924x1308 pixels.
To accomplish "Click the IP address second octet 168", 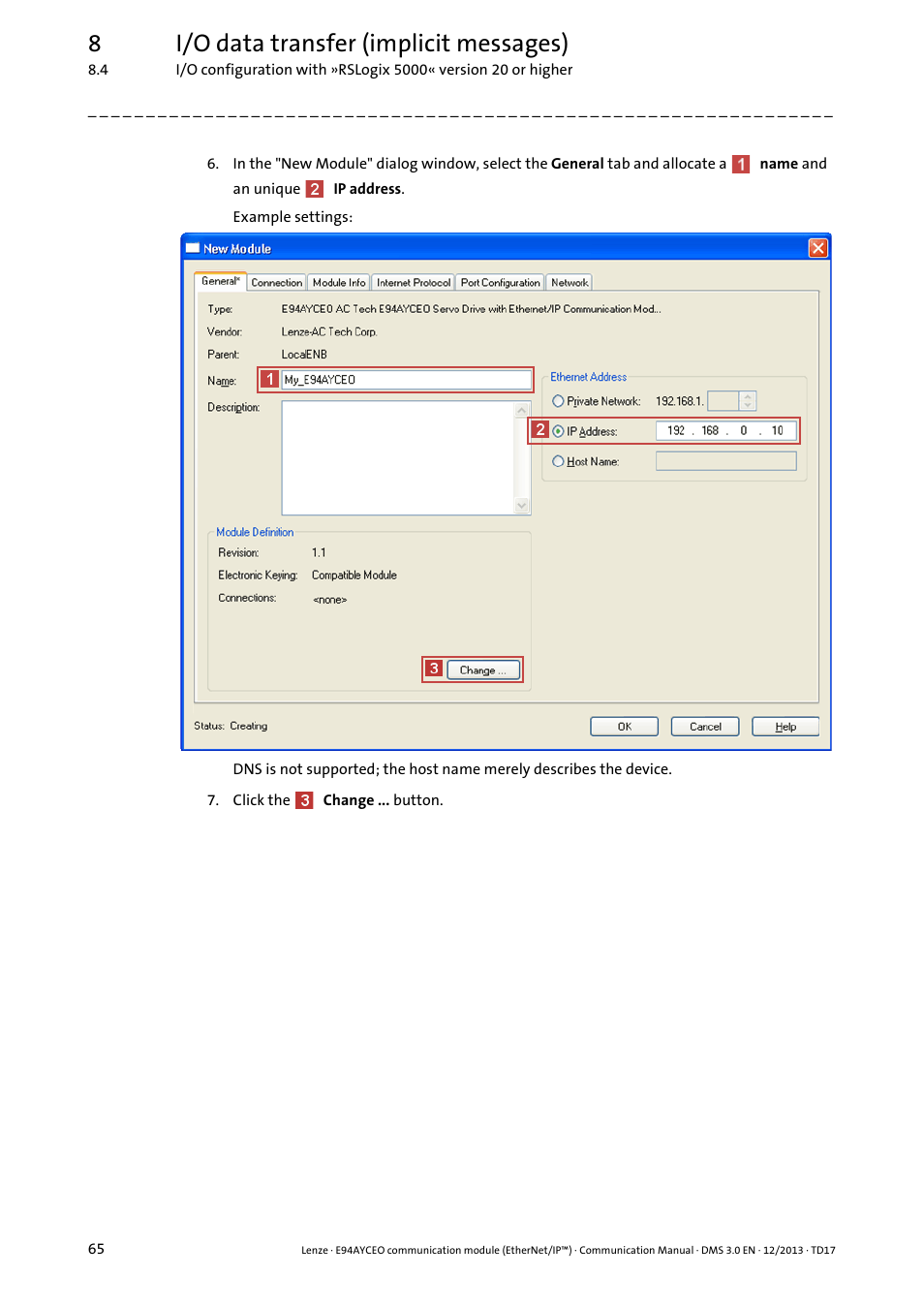I will [710, 431].
